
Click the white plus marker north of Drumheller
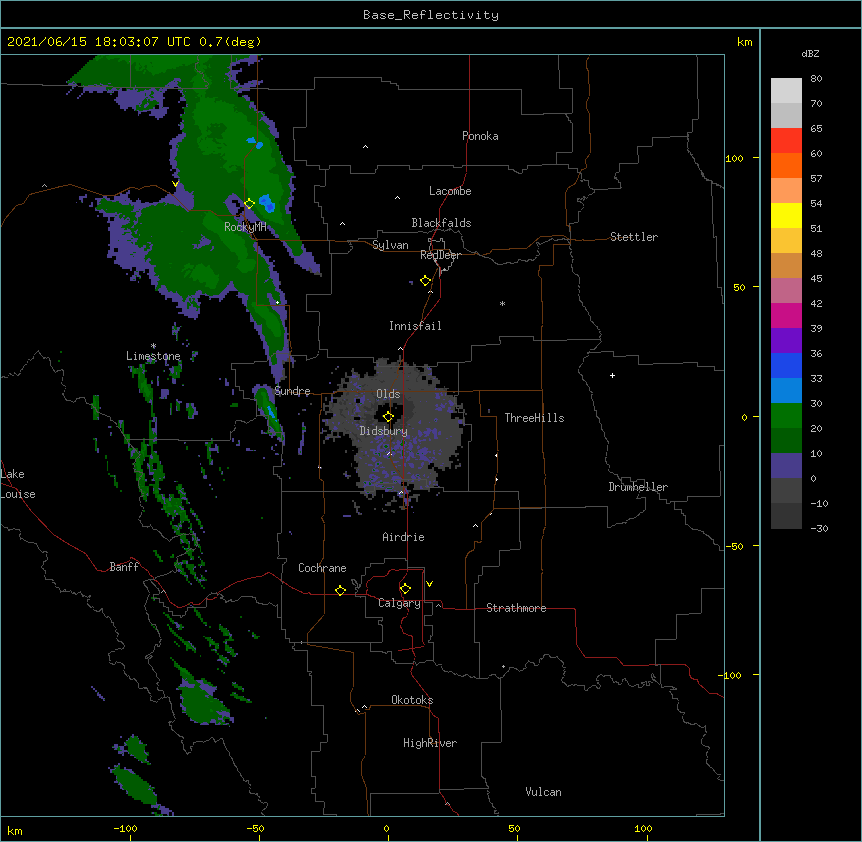[612, 375]
